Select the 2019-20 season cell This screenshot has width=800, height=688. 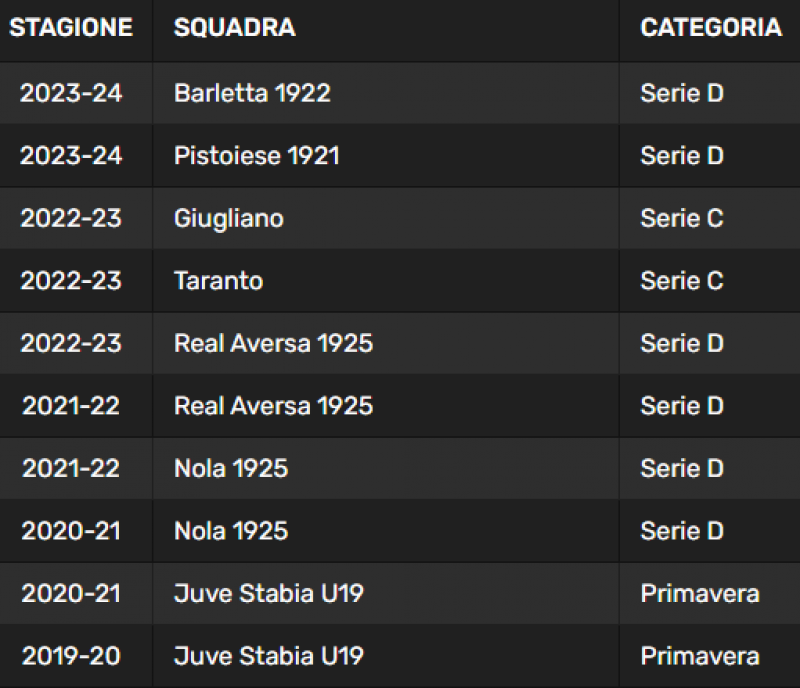tap(71, 656)
